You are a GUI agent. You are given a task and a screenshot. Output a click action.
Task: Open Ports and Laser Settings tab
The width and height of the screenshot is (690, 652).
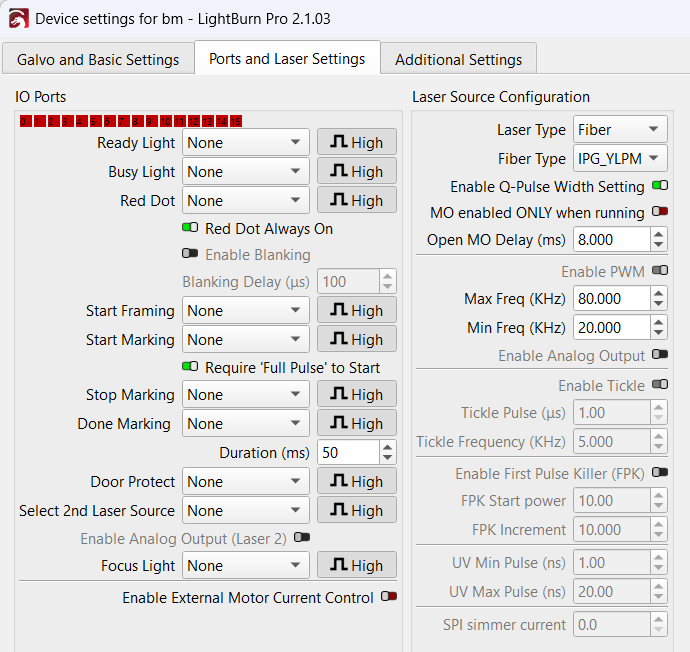click(x=287, y=59)
